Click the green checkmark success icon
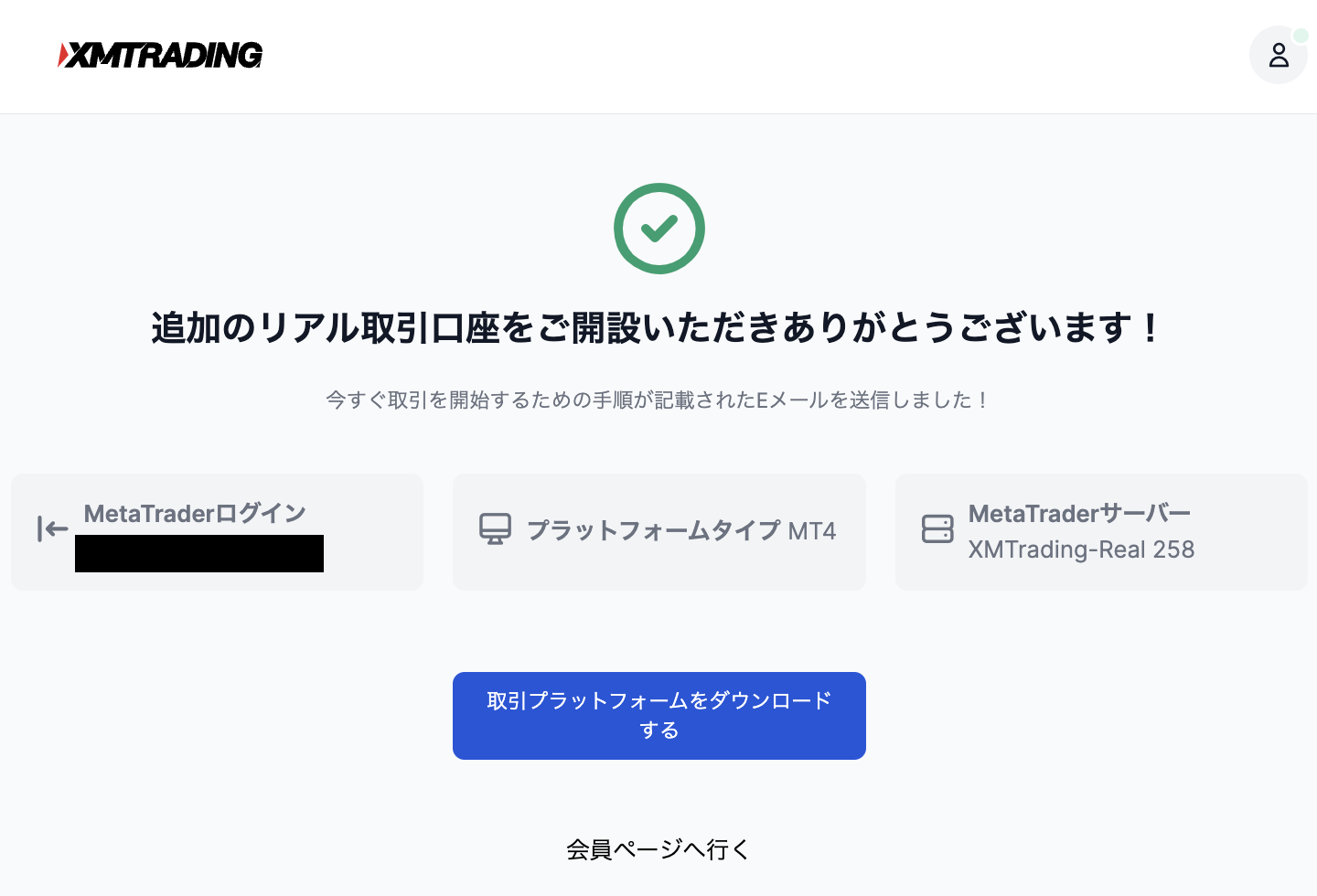 (x=658, y=229)
